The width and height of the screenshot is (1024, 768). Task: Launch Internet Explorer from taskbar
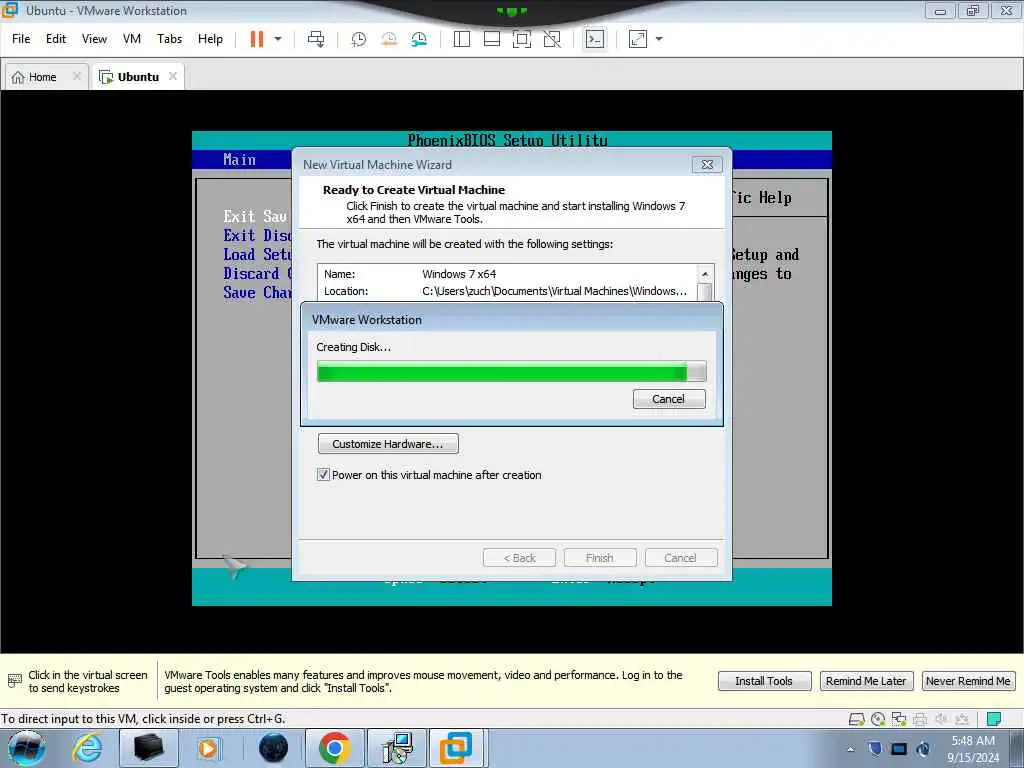(x=87, y=748)
